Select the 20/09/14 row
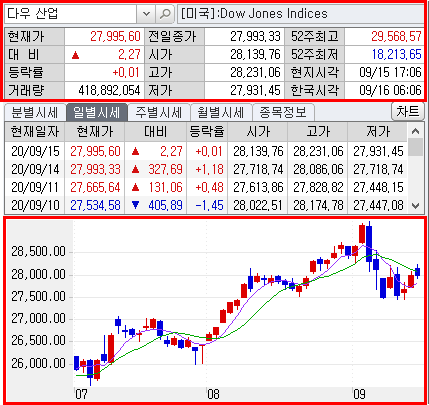This screenshot has height=405, width=429. pos(206,169)
